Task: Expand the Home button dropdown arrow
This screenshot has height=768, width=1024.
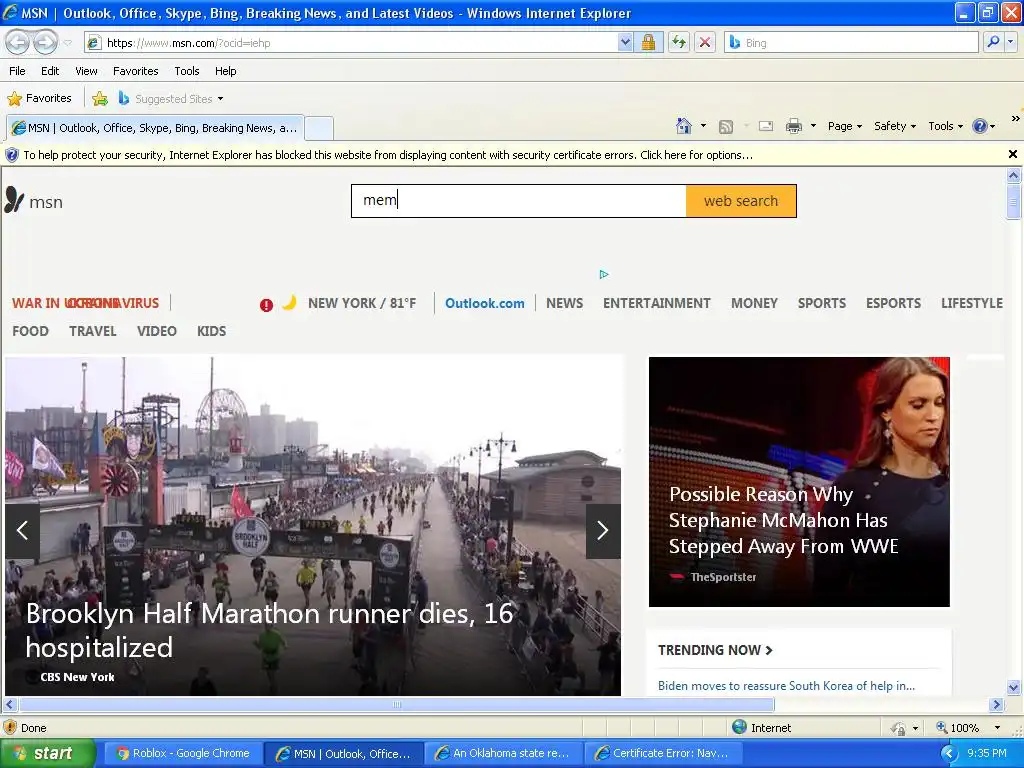Action: 703,125
